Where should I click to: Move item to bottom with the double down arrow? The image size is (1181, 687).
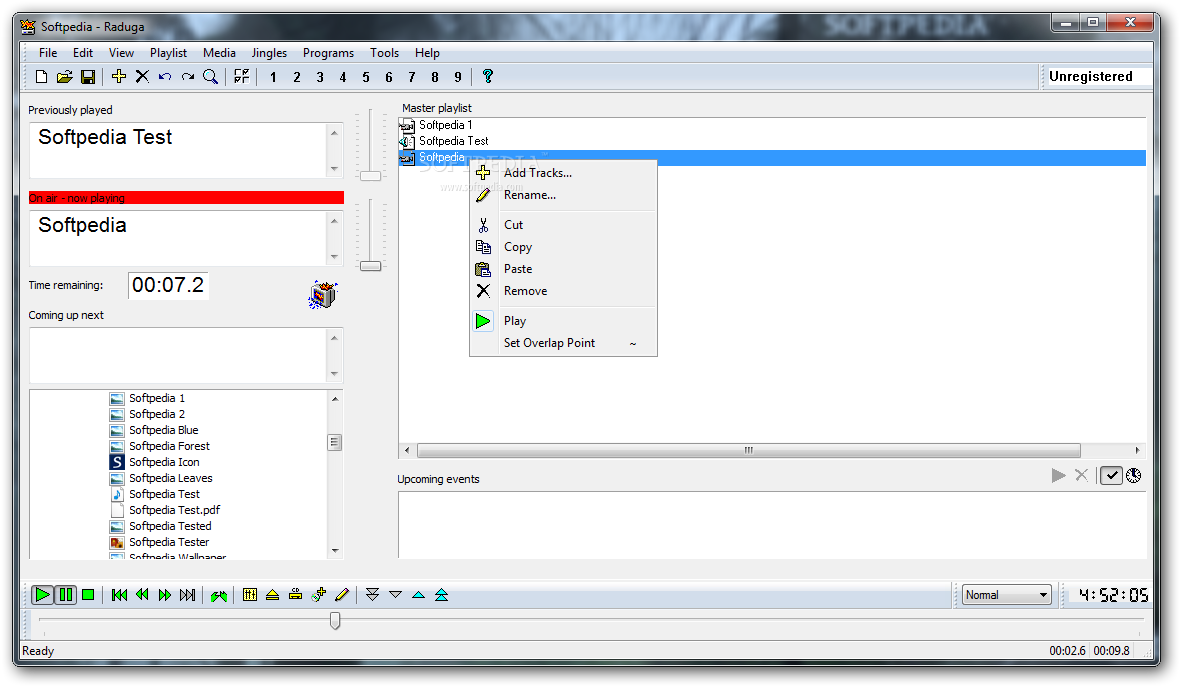(372, 595)
